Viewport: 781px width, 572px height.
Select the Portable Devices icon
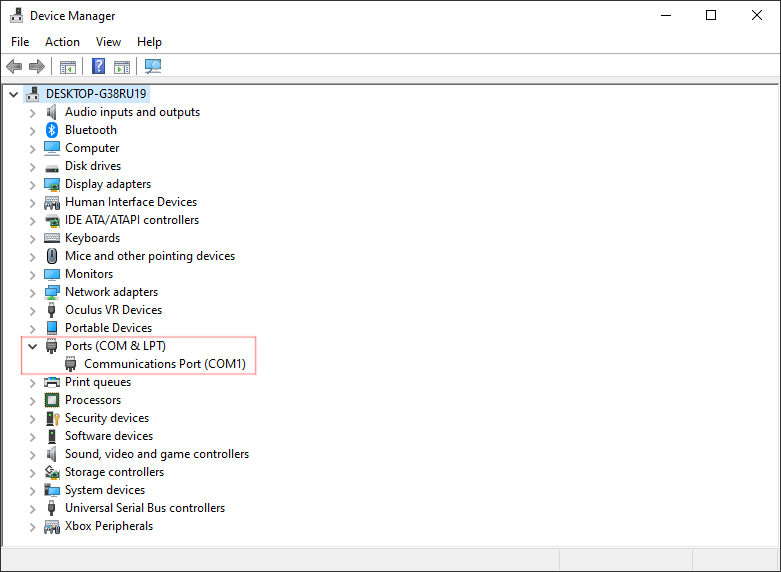point(52,328)
